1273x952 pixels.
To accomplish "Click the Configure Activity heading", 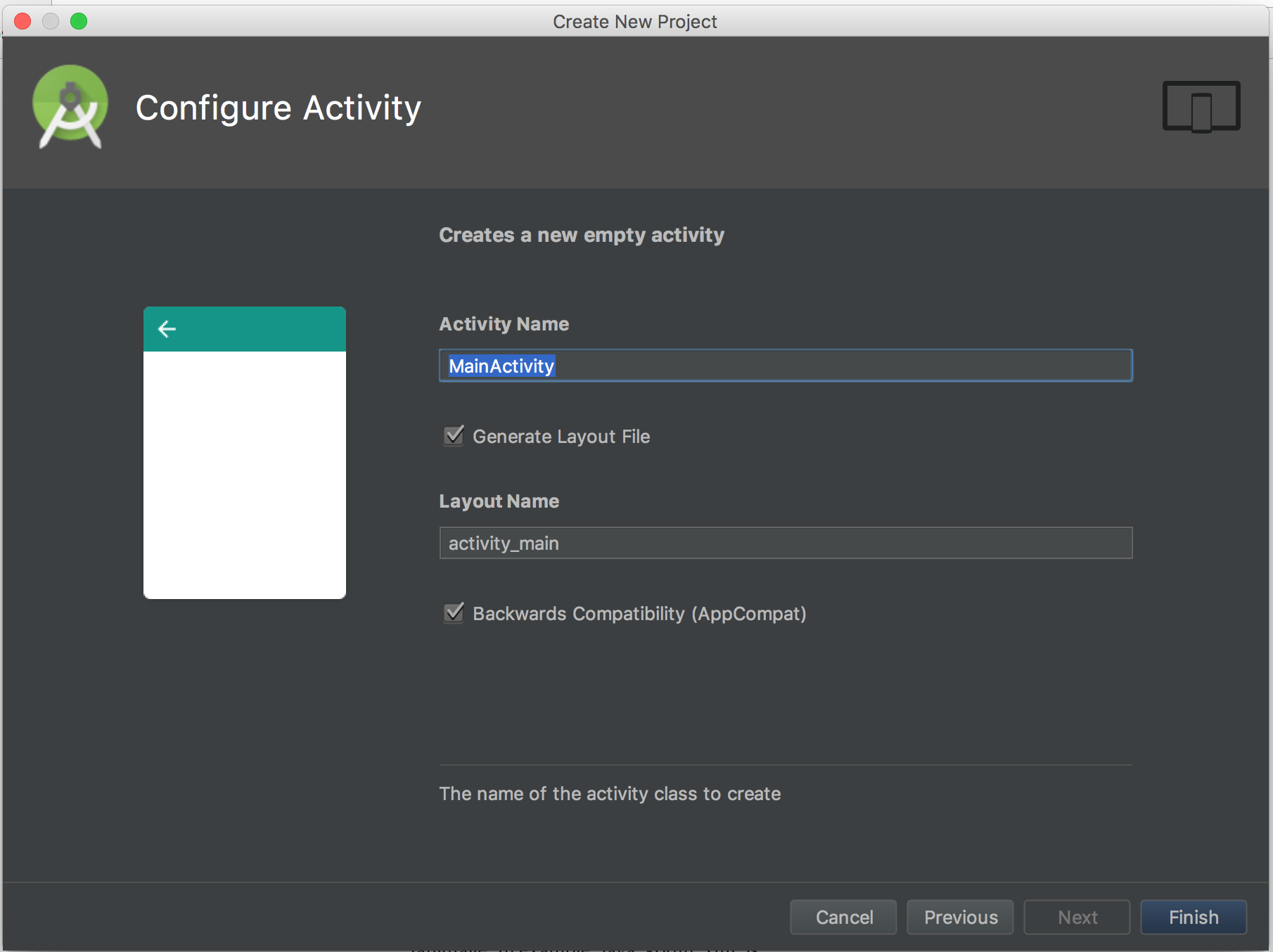I will pyautogui.click(x=278, y=108).
